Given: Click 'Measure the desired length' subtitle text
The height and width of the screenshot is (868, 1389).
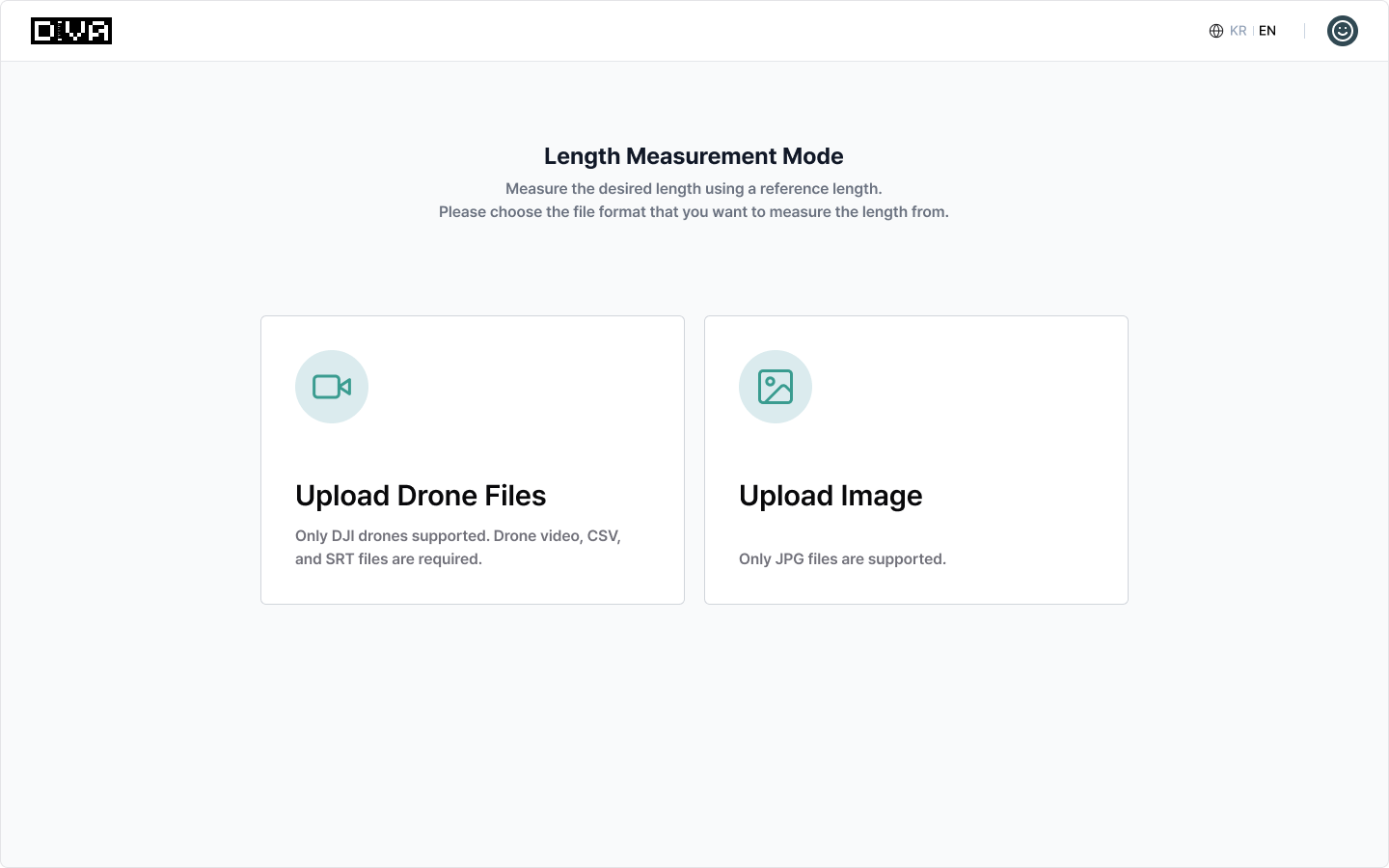Looking at the screenshot, I should [694, 189].
